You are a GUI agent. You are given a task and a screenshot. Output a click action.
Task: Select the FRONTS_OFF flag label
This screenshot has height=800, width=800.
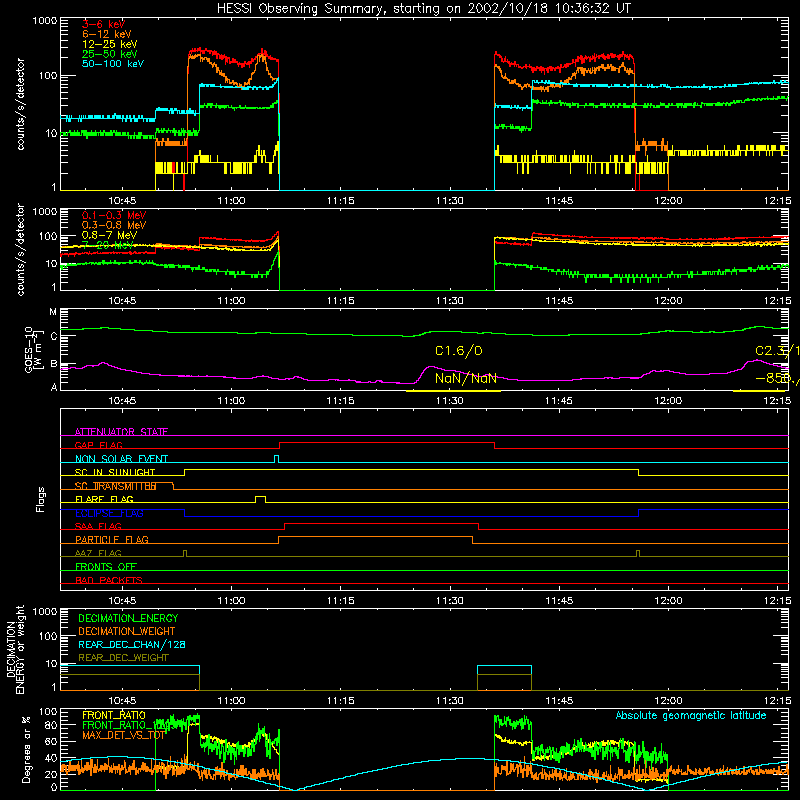(x=106, y=567)
